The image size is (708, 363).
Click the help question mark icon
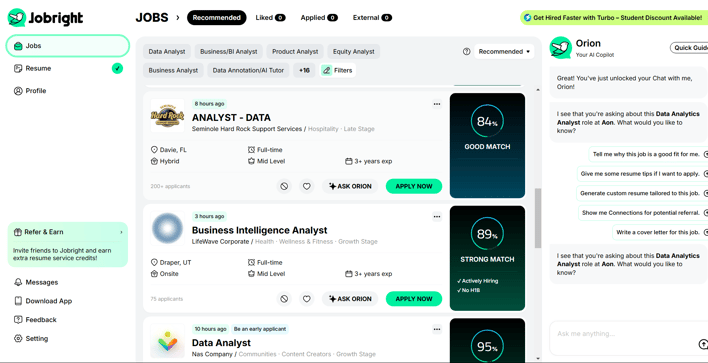(x=466, y=51)
